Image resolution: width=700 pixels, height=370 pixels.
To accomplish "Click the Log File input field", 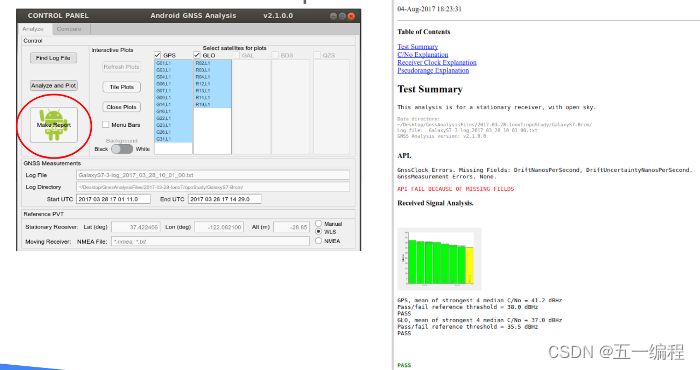I will tap(213, 175).
